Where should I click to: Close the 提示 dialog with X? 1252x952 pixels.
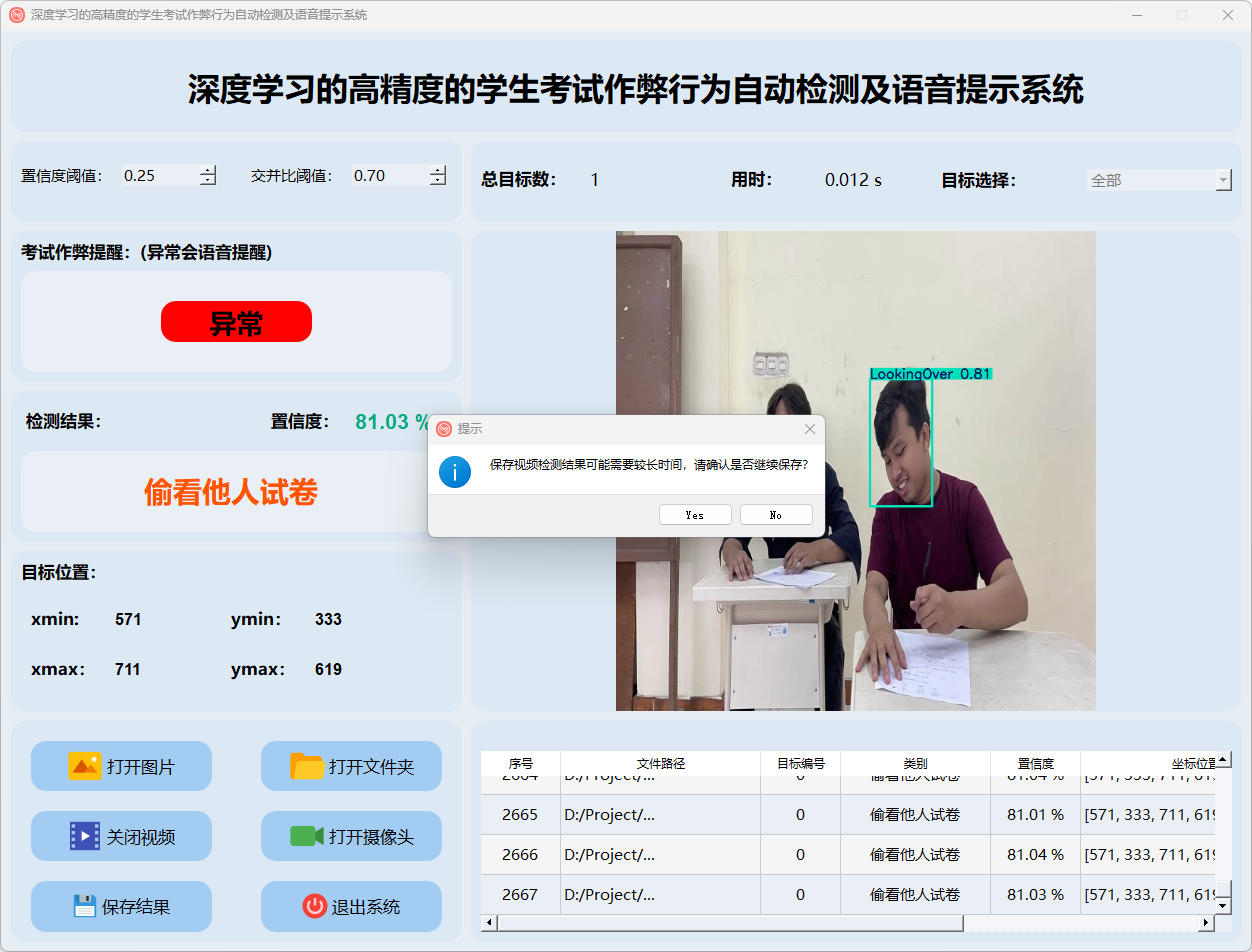tap(810, 429)
